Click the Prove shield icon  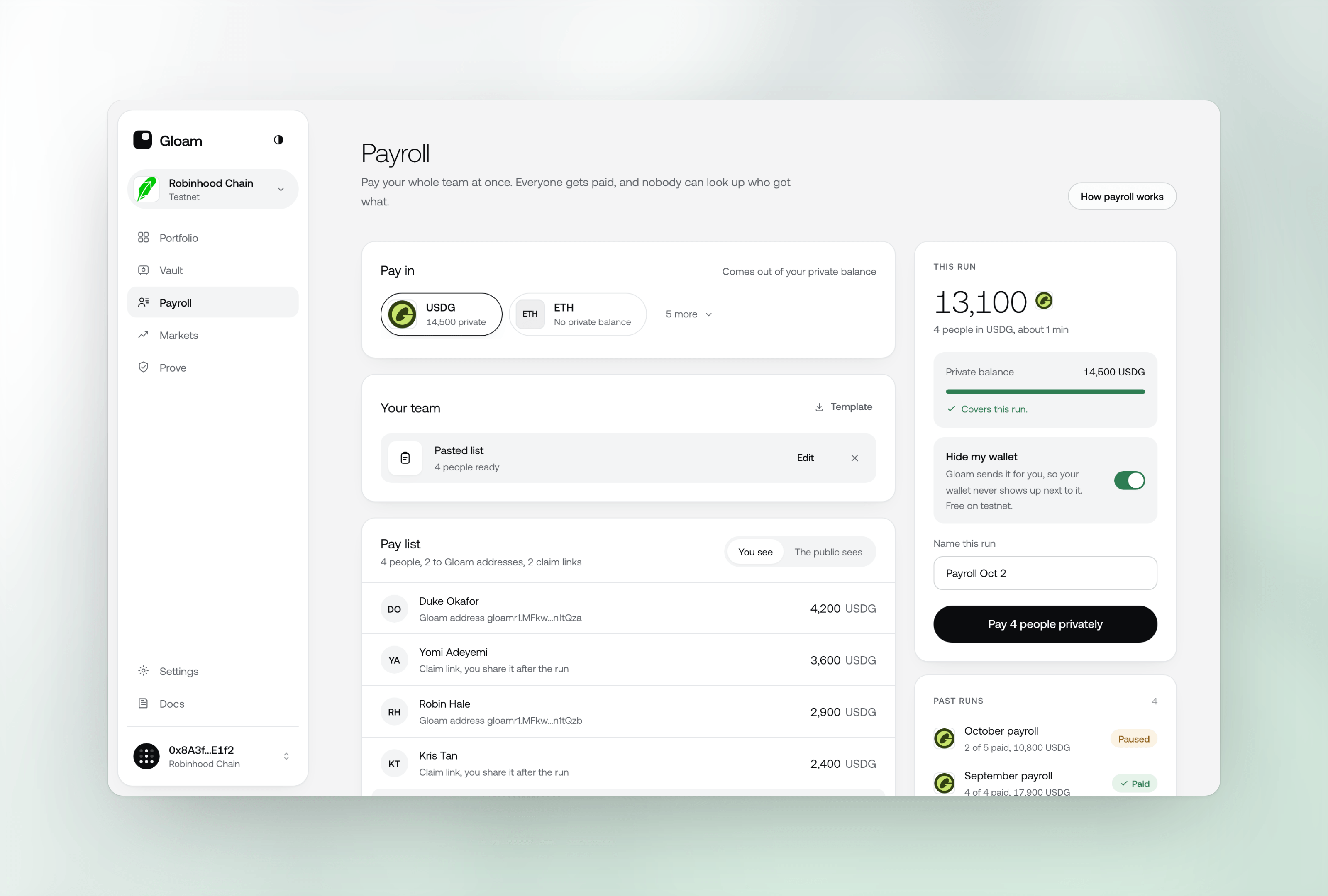click(144, 367)
